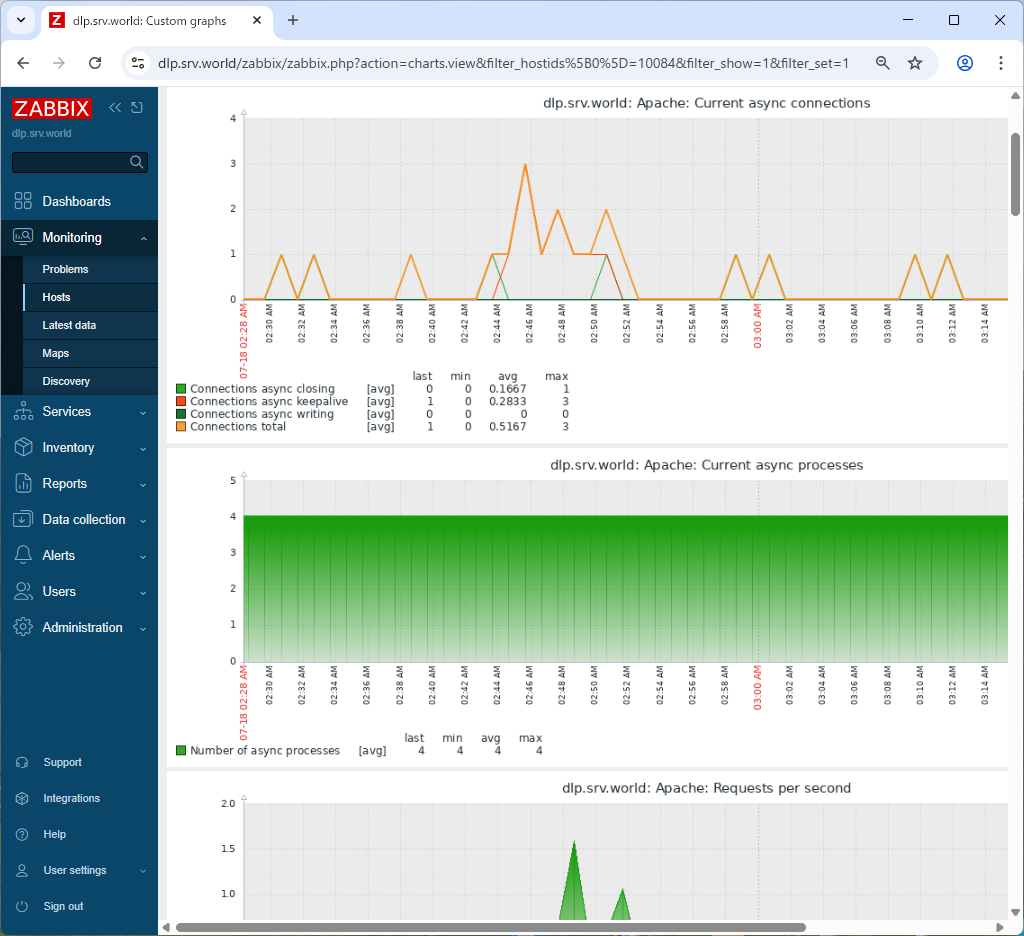
Task: Expand the User settings menu chevron
Action: pos(144,871)
